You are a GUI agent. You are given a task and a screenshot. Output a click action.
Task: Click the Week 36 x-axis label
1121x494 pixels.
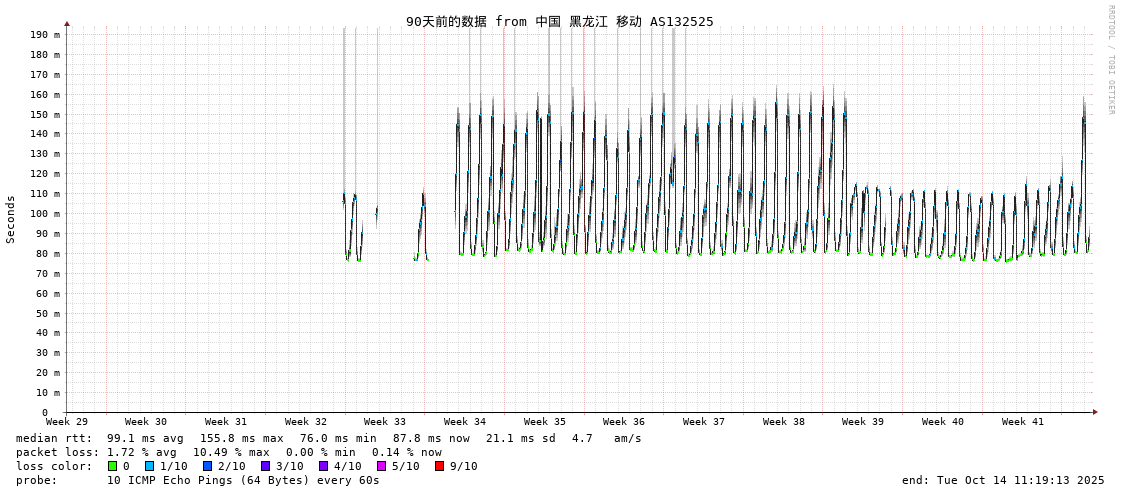pyautogui.click(x=624, y=422)
